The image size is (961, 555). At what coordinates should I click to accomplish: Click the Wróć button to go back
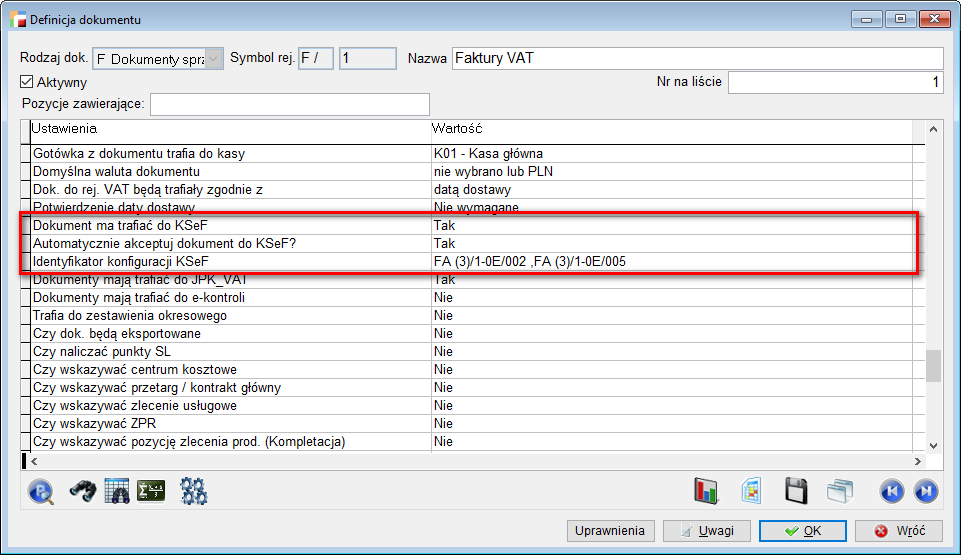pyautogui.click(x=900, y=531)
